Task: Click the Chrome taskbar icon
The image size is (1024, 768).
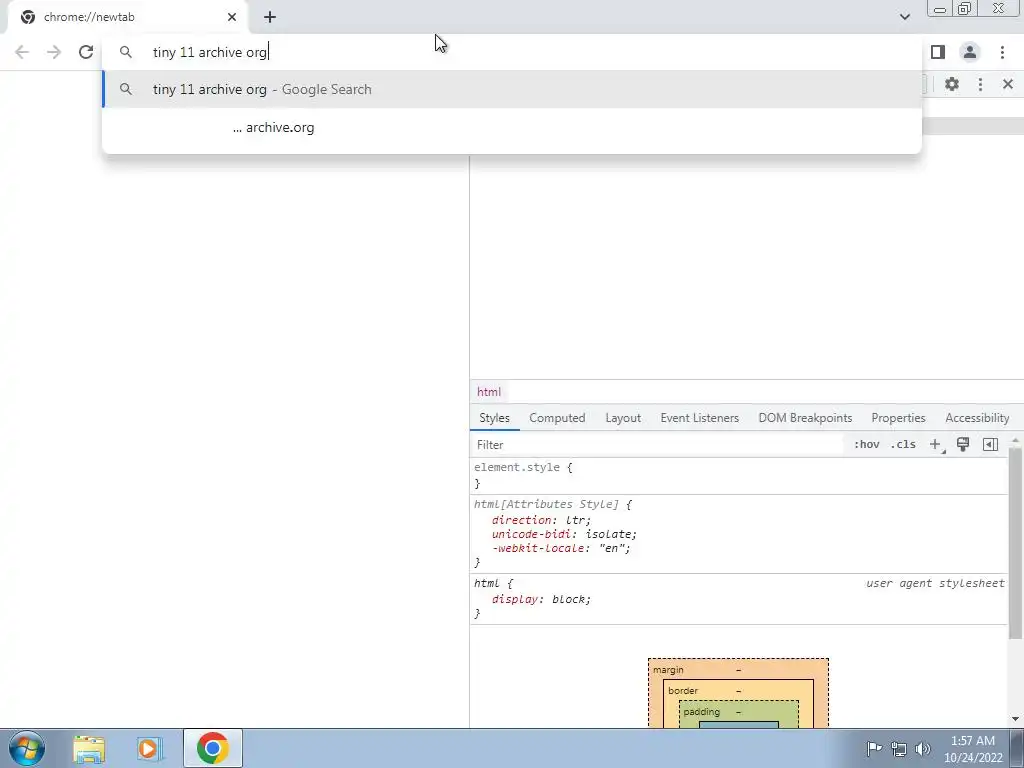Action: coord(212,748)
